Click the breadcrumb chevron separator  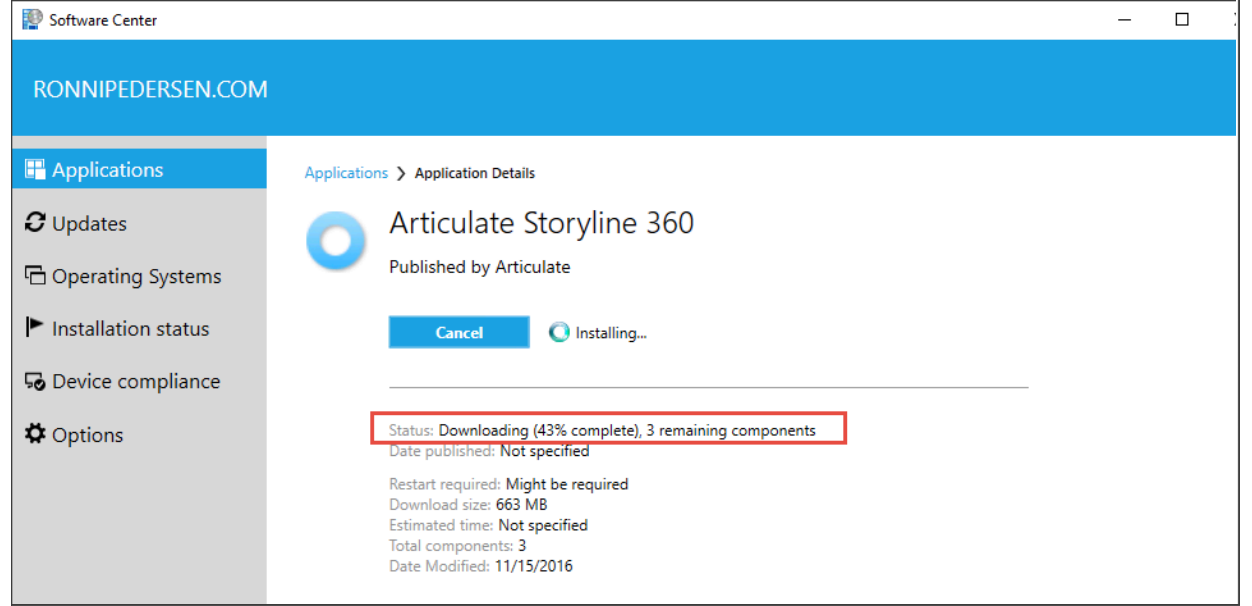click(x=401, y=173)
